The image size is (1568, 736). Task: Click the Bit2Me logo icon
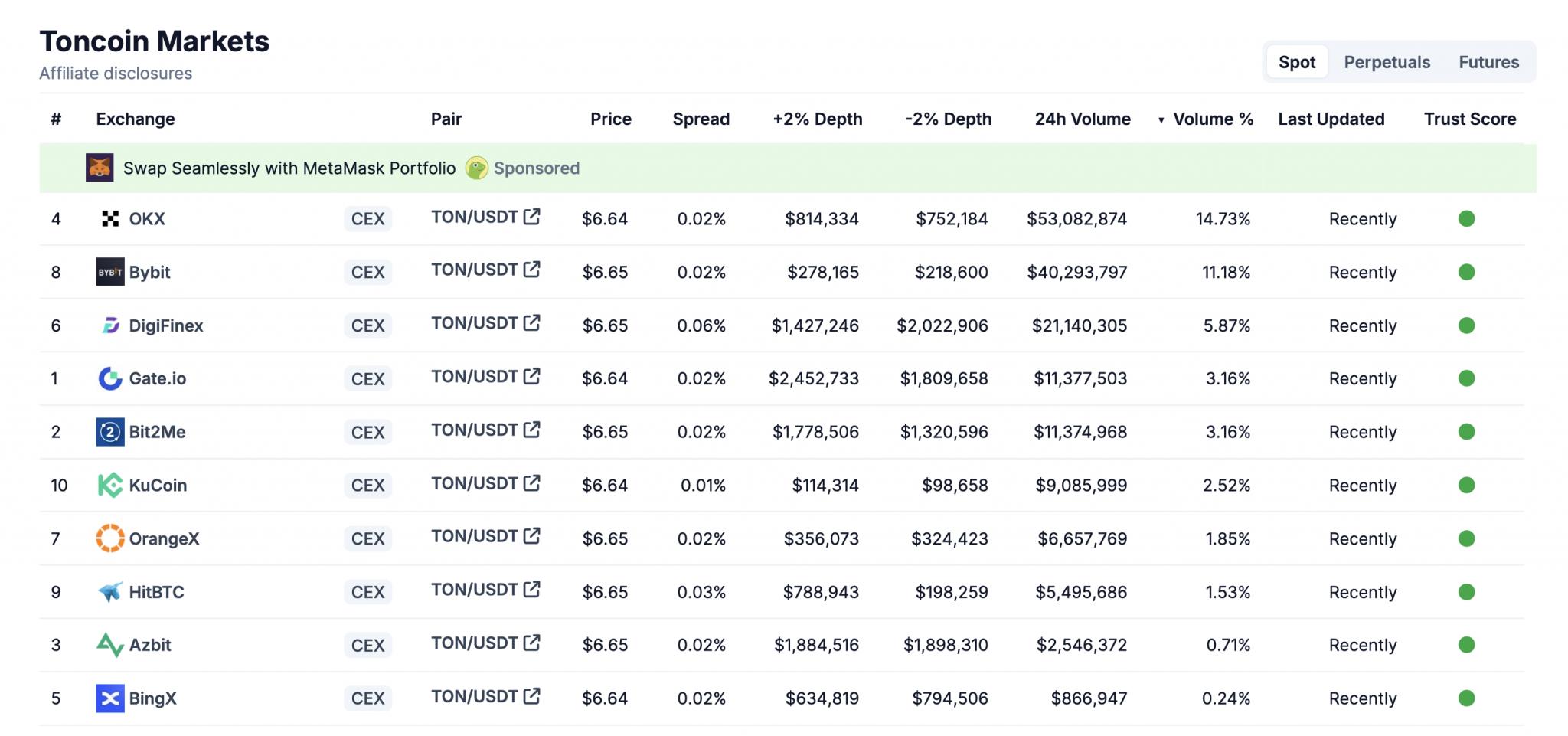110,432
